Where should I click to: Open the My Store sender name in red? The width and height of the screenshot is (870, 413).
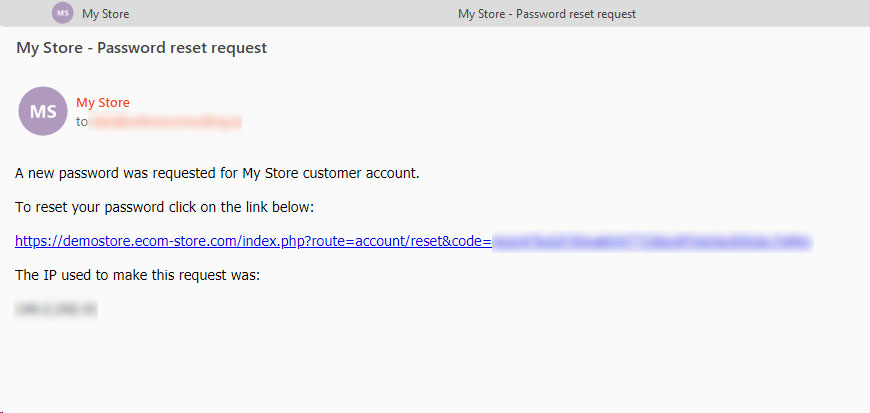pyautogui.click(x=103, y=103)
